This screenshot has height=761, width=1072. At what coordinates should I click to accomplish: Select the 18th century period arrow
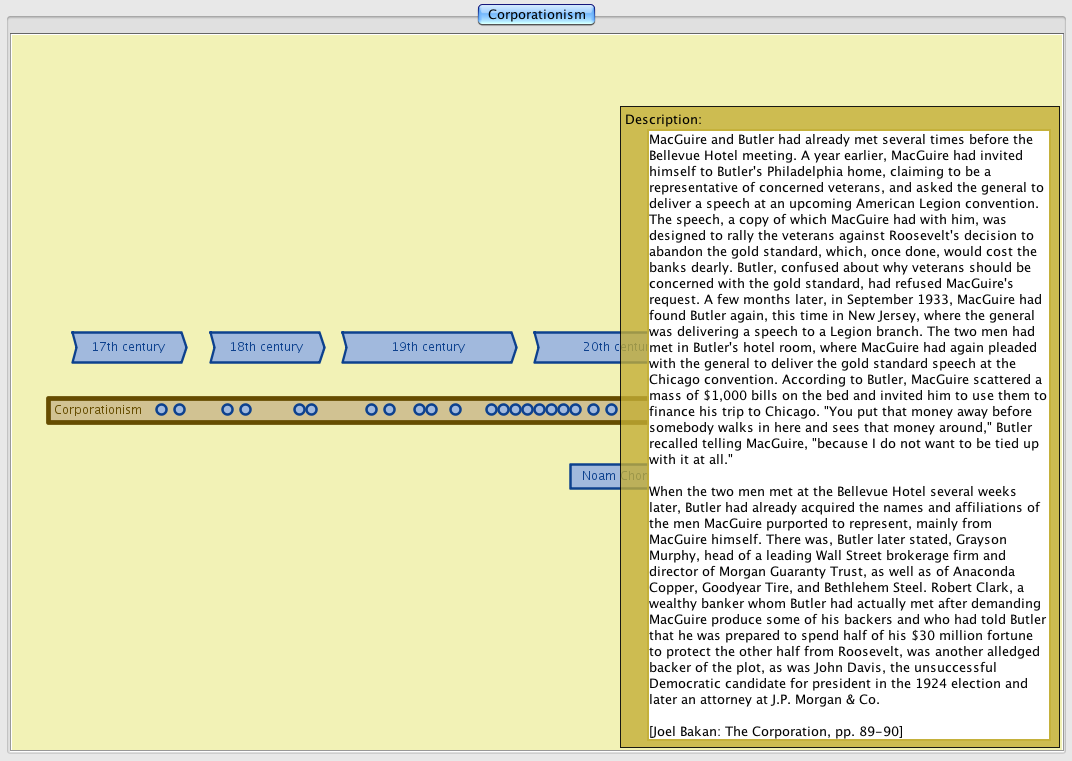266,347
